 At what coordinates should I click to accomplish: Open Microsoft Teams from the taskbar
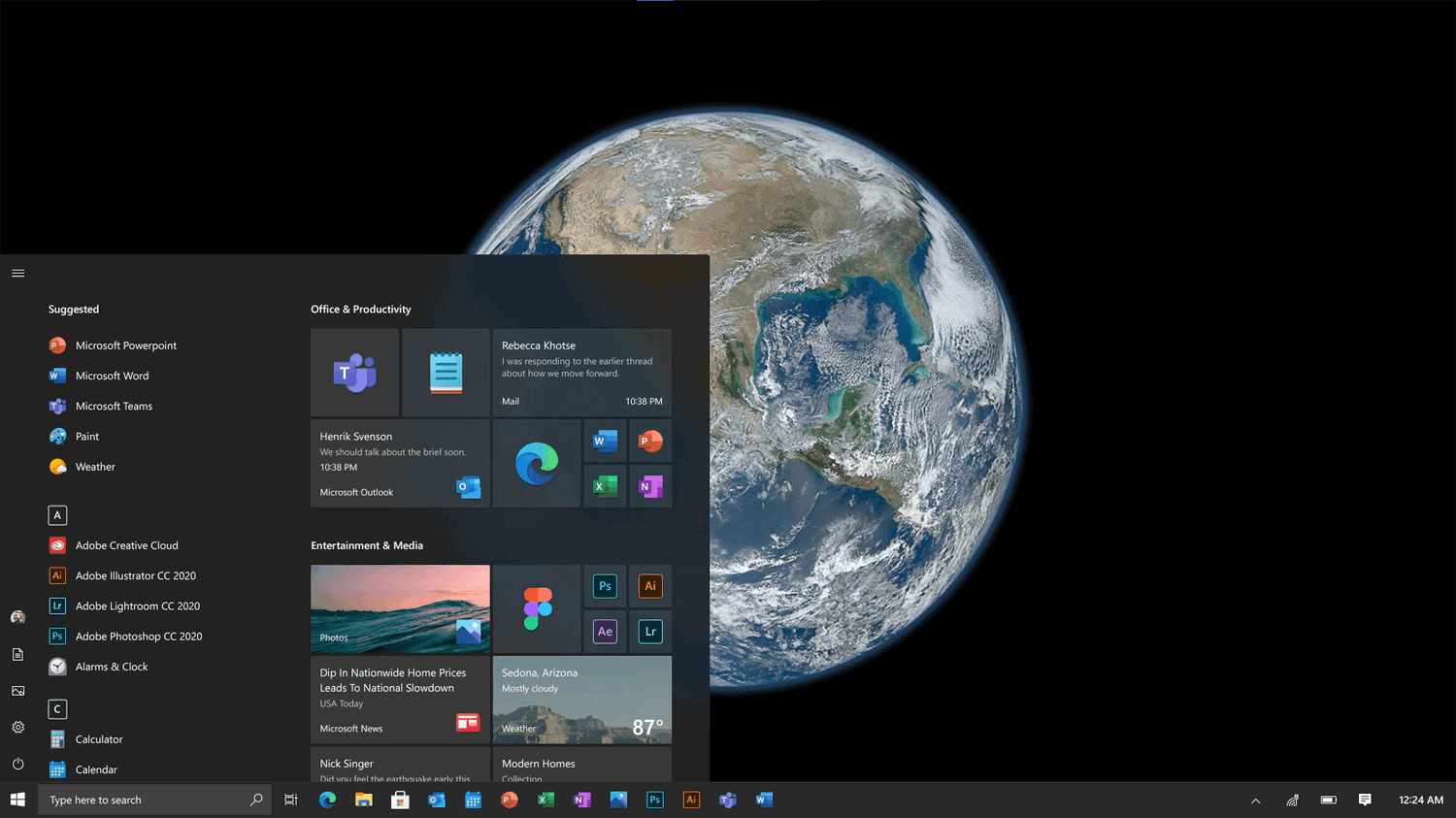coord(728,800)
